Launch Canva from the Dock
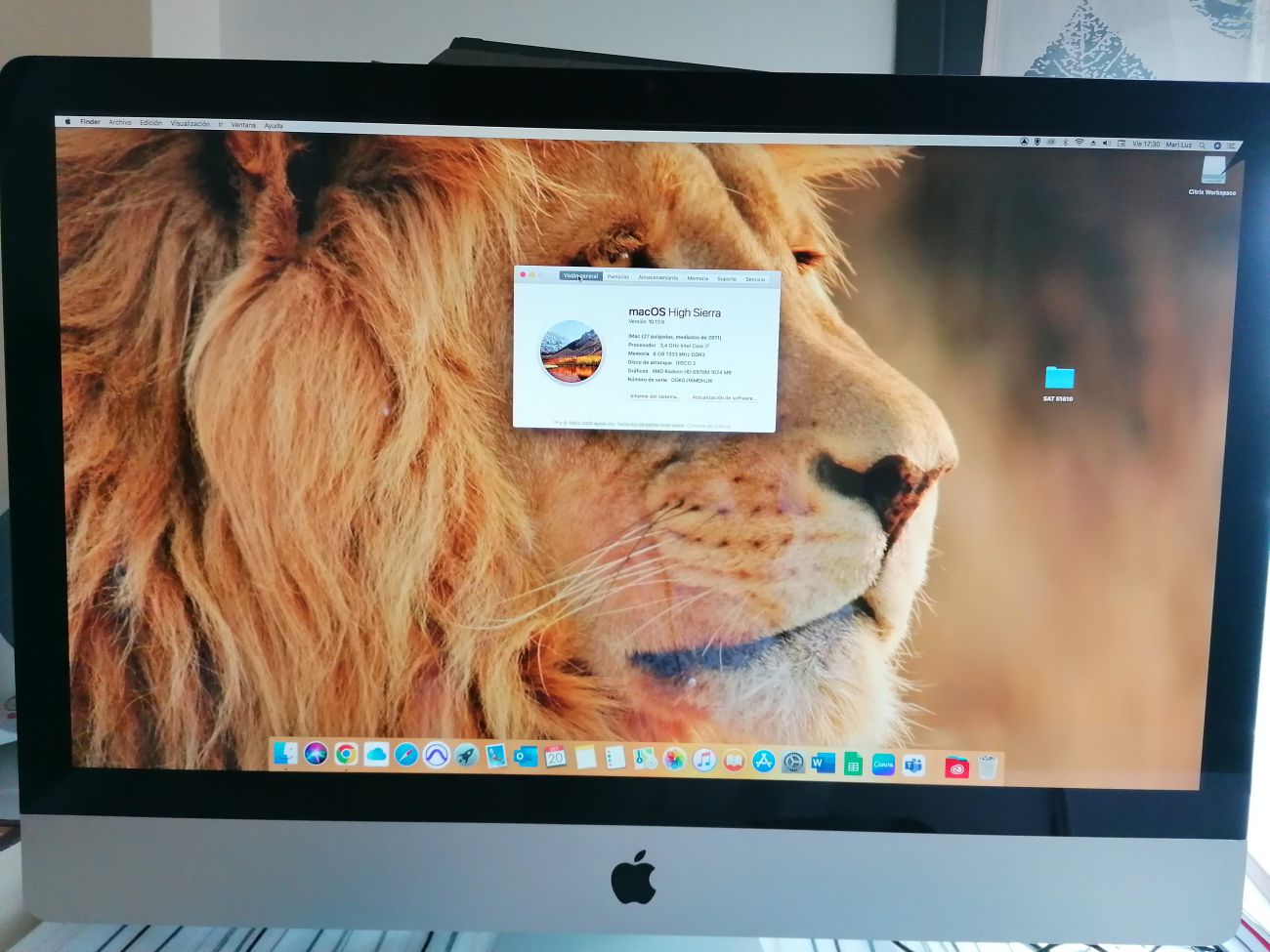 tap(883, 765)
